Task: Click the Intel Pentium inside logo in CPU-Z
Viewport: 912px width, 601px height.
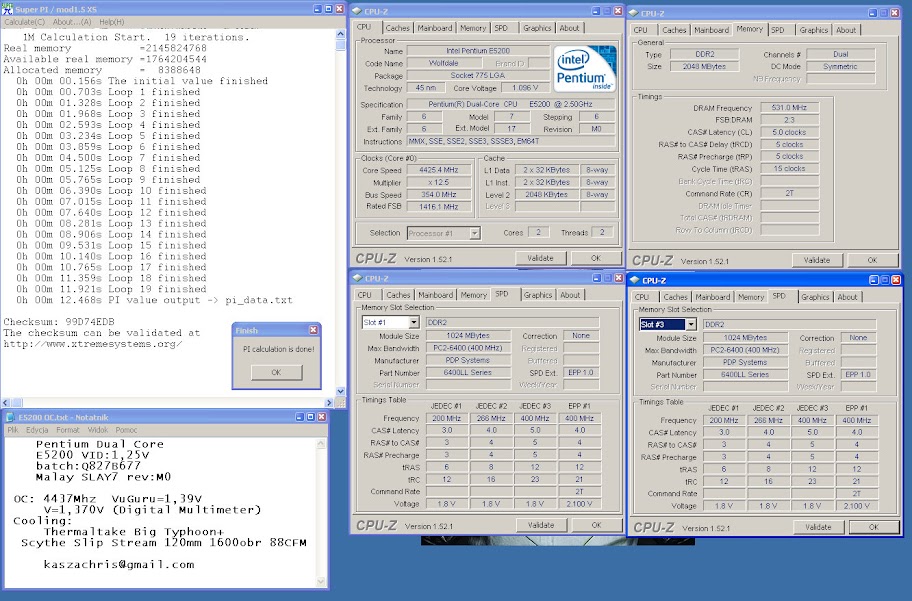Action: [587, 70]
